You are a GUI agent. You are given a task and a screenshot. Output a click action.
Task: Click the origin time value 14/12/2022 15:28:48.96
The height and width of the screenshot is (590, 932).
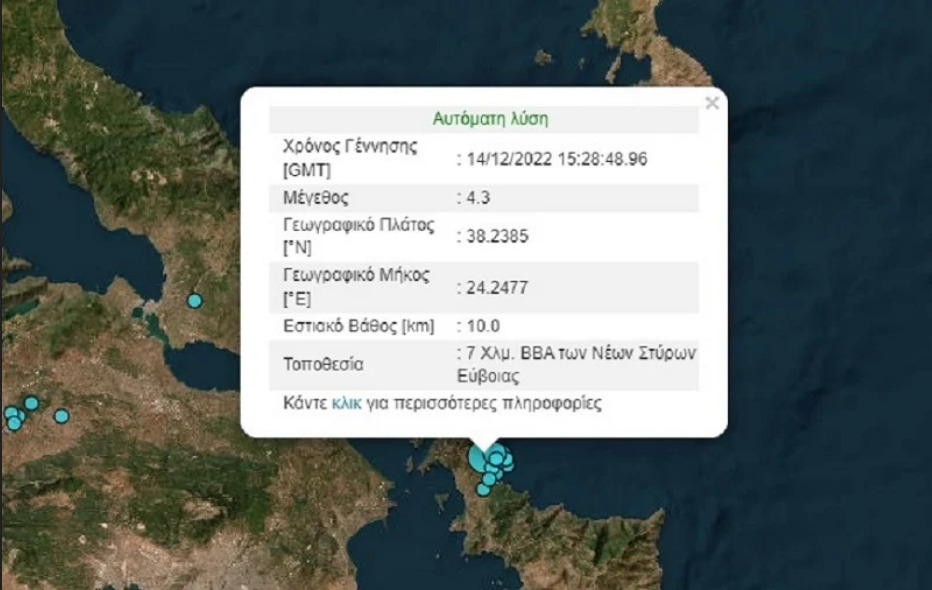pyautogui.click(x=555, y=159)
